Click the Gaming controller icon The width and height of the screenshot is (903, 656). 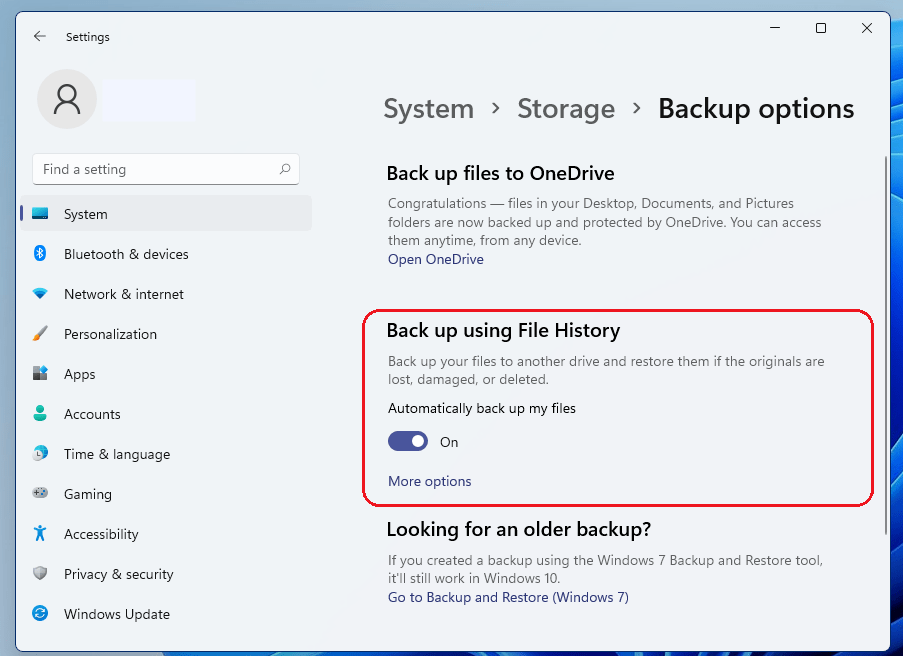click(40, 494)
